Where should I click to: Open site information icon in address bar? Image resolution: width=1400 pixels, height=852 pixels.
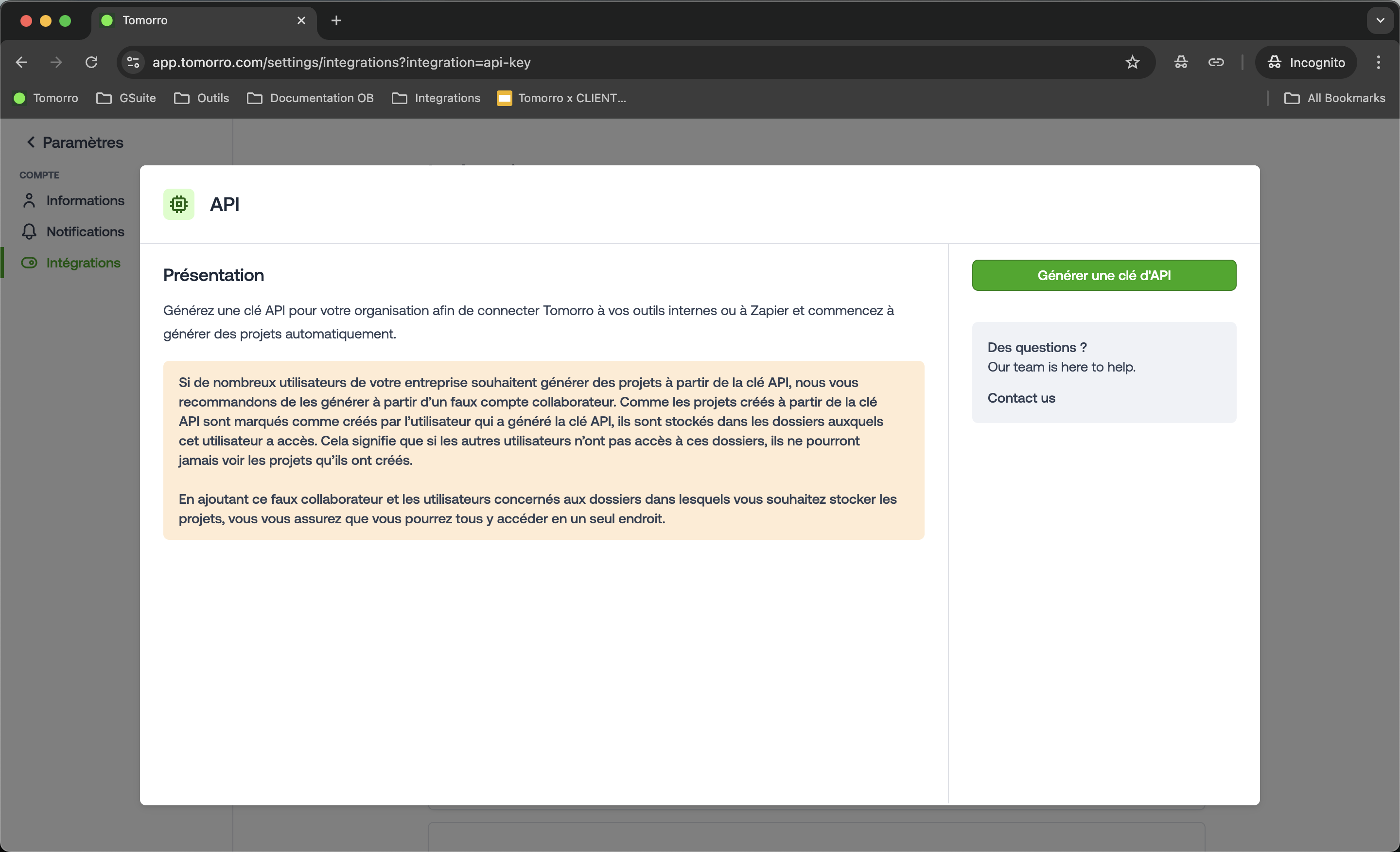click(x=133, y=62)
